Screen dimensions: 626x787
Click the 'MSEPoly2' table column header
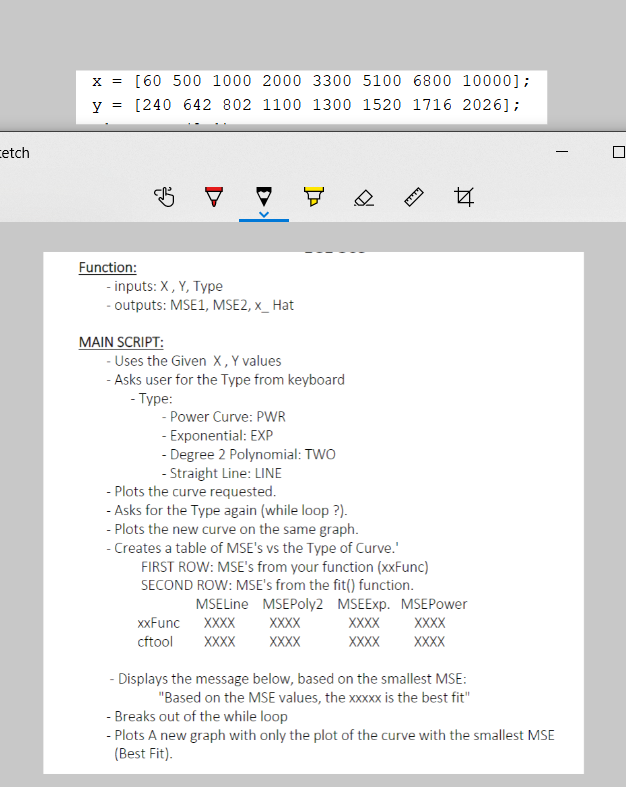(x=293, y=604)
